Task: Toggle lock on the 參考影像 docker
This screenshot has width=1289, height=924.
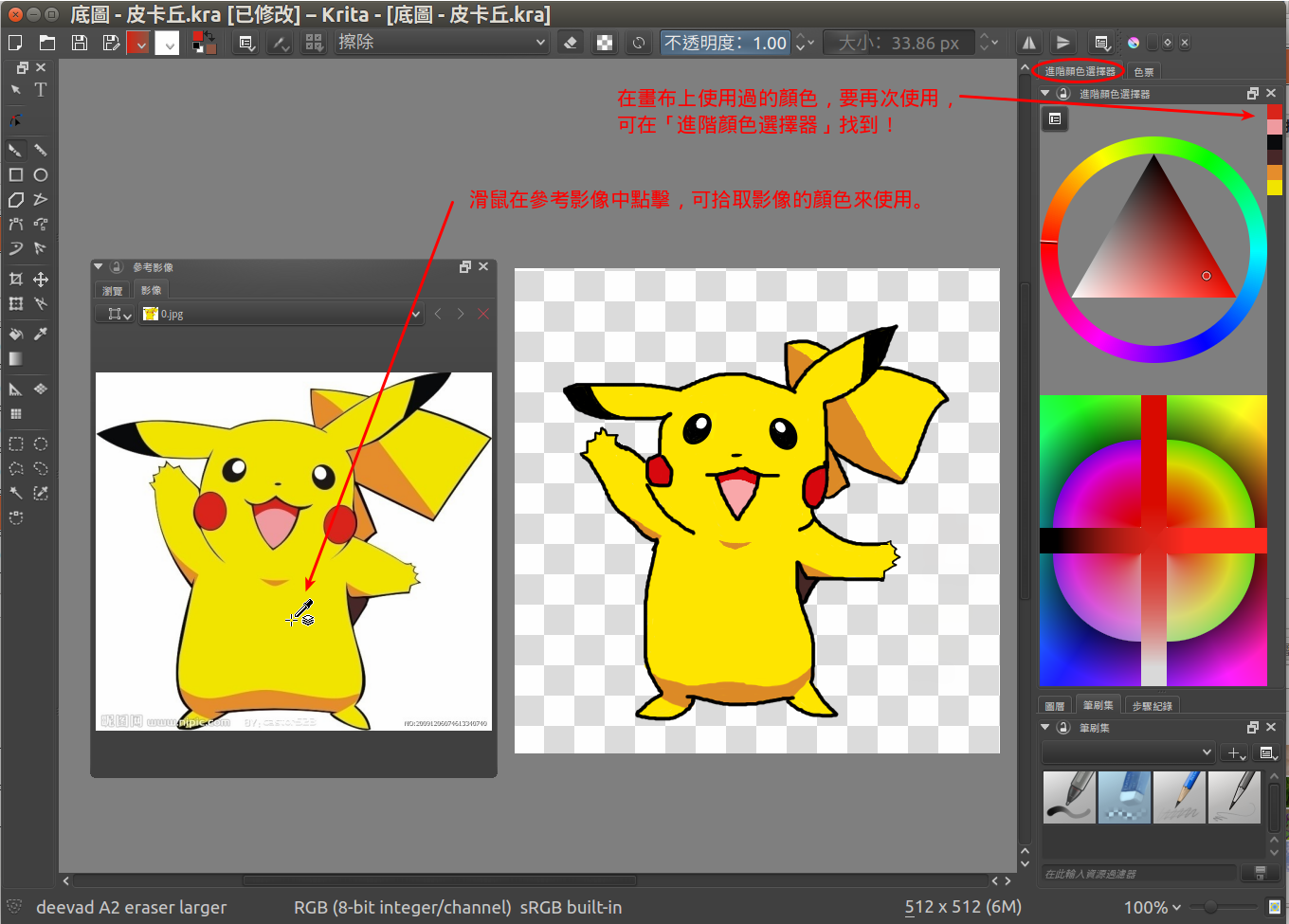Action: [117, 267]
